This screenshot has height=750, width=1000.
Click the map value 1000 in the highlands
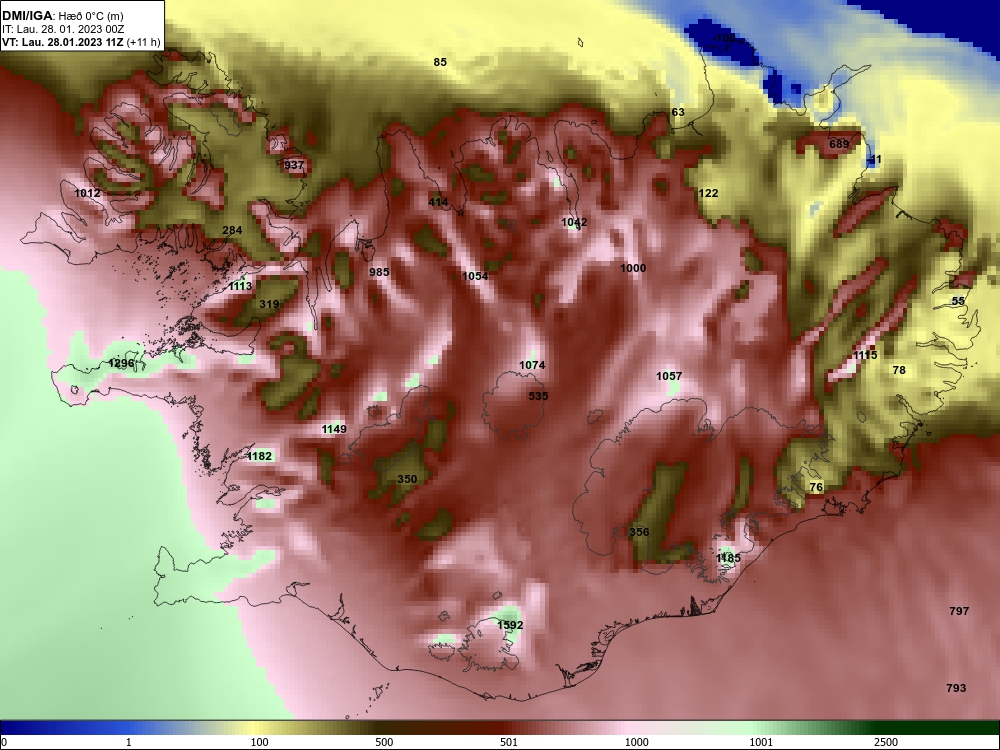633,268
